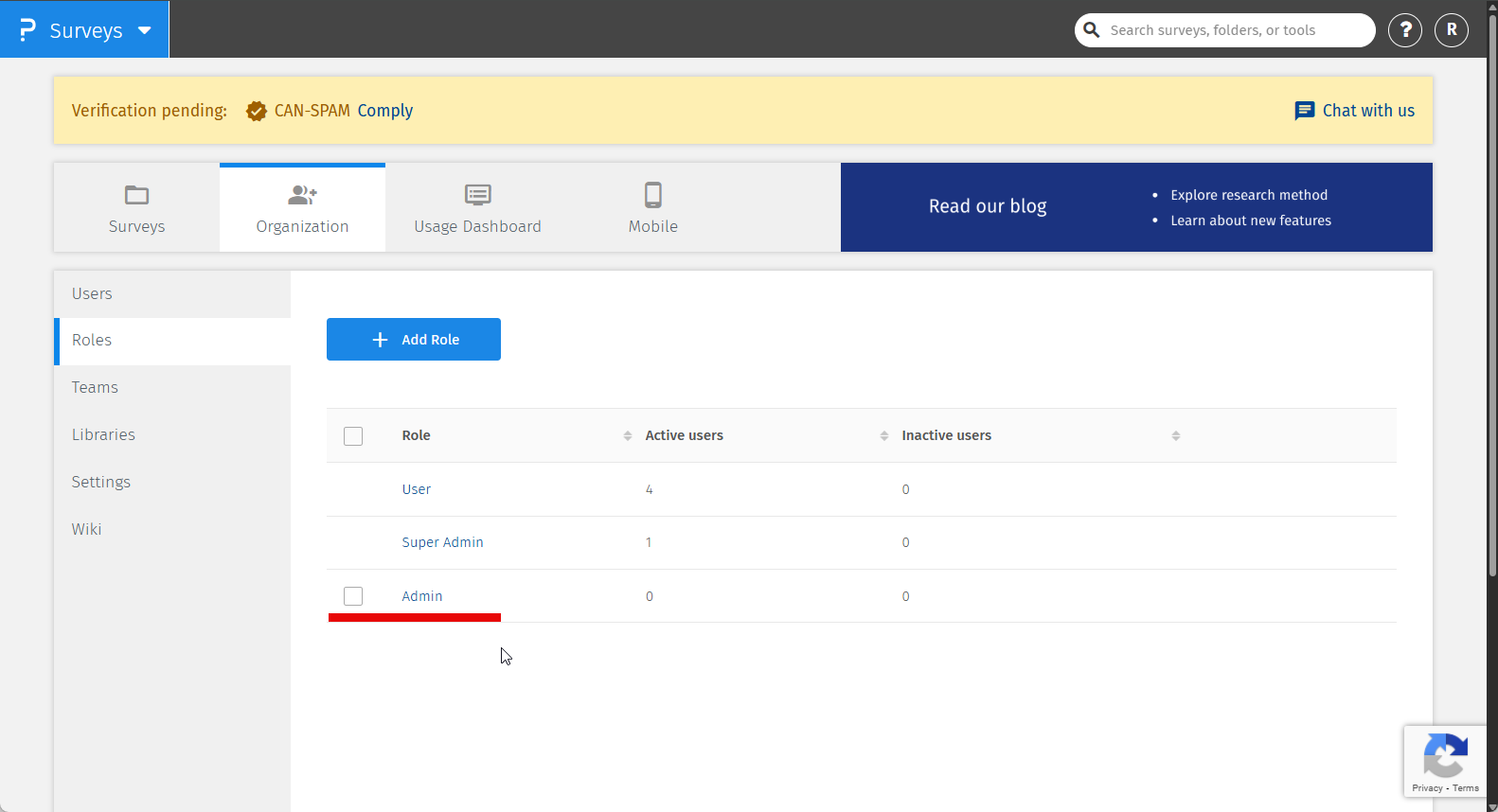Sort by Inactive users column arrow
1498x812 pixels.
(1175, 435)
